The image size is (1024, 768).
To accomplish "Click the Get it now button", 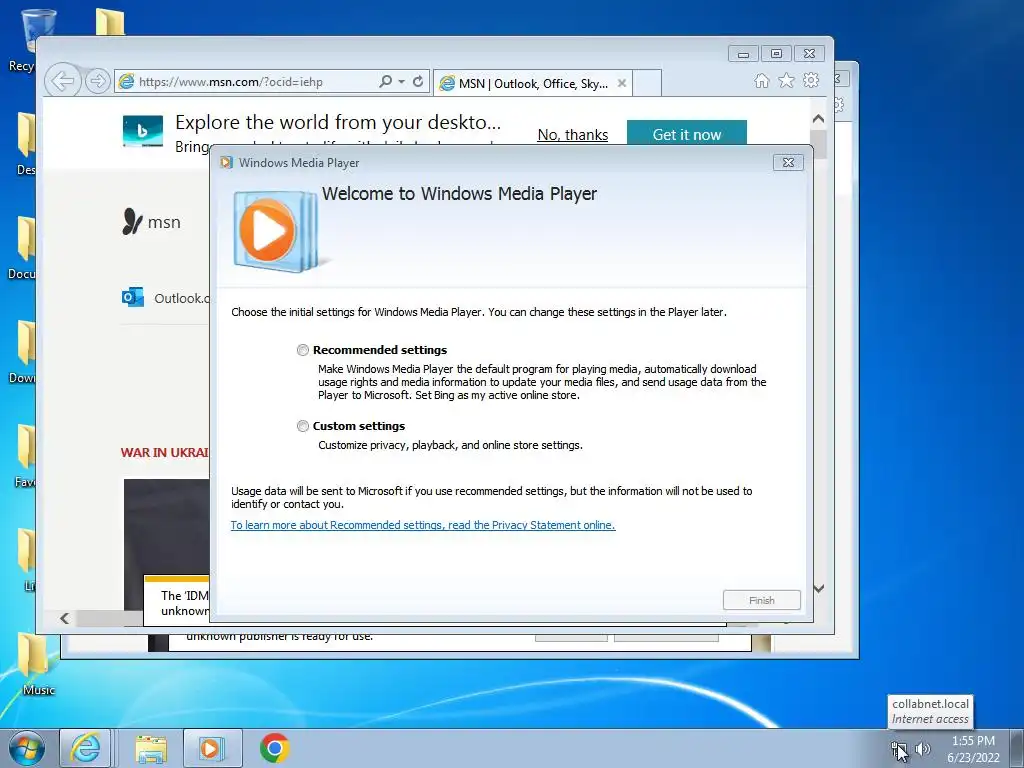I will click(686, 134).
